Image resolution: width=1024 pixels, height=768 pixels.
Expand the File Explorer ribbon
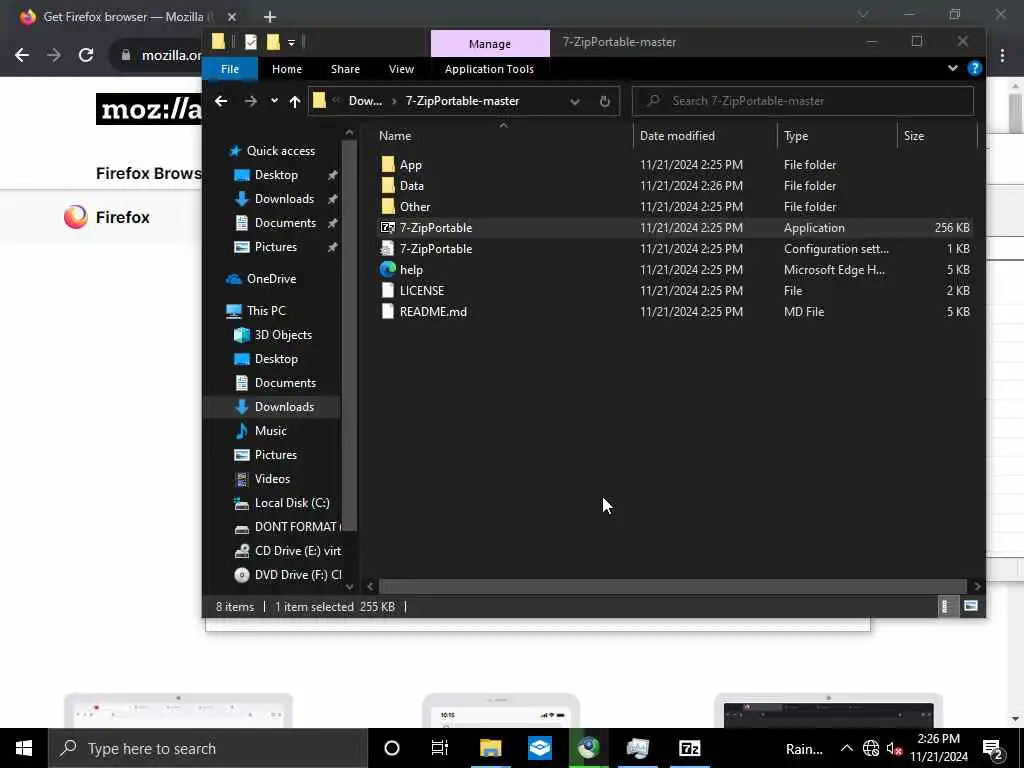click(953, 68)
